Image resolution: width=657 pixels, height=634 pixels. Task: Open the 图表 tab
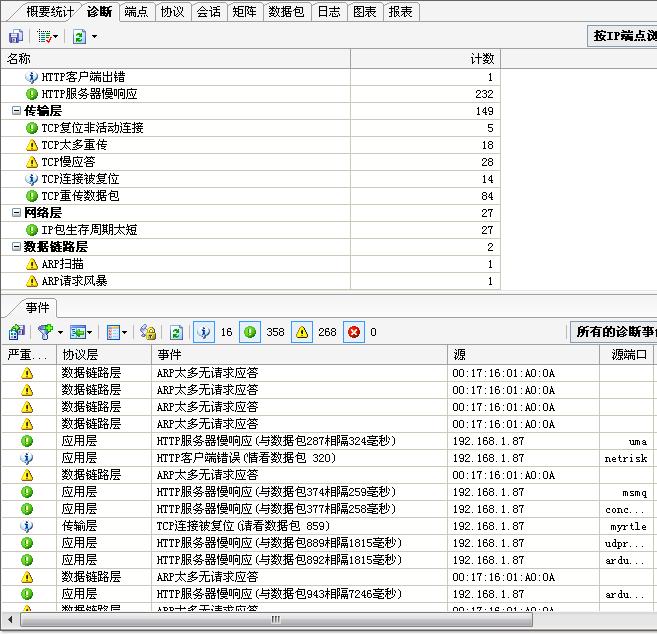click(x=365, y=12)
